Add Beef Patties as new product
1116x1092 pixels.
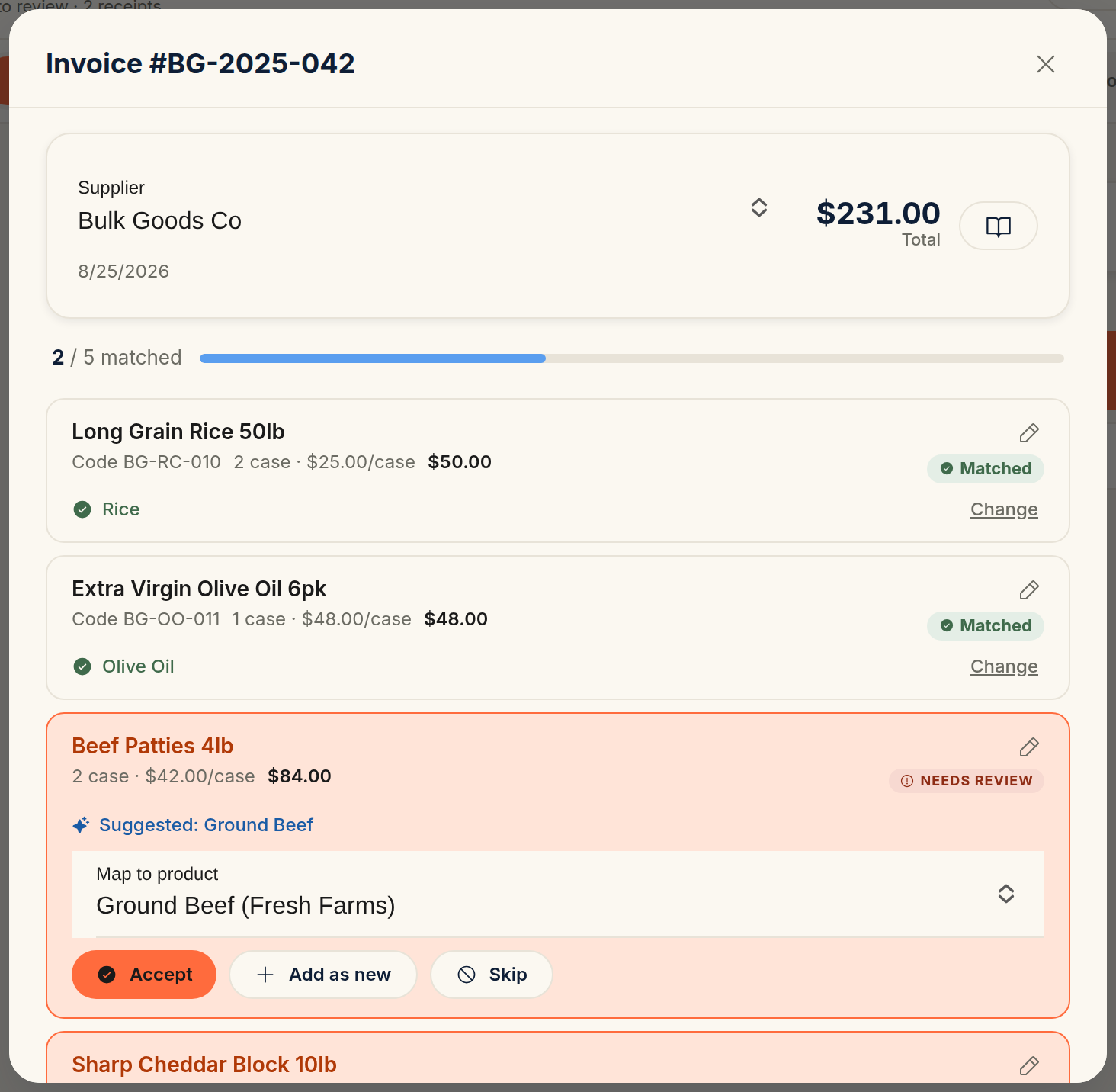point(323,975)
